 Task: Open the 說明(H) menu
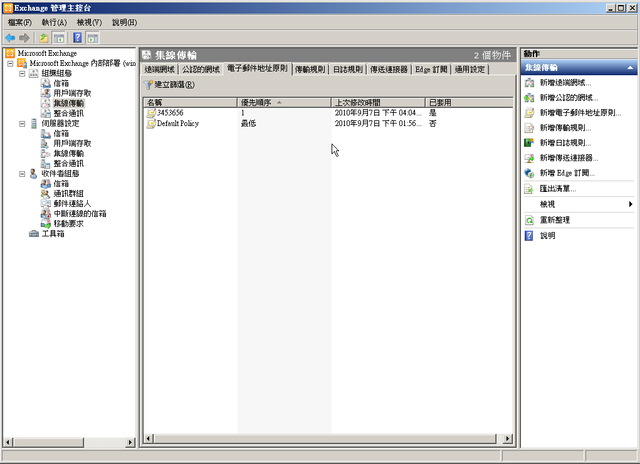pos(124,22)
